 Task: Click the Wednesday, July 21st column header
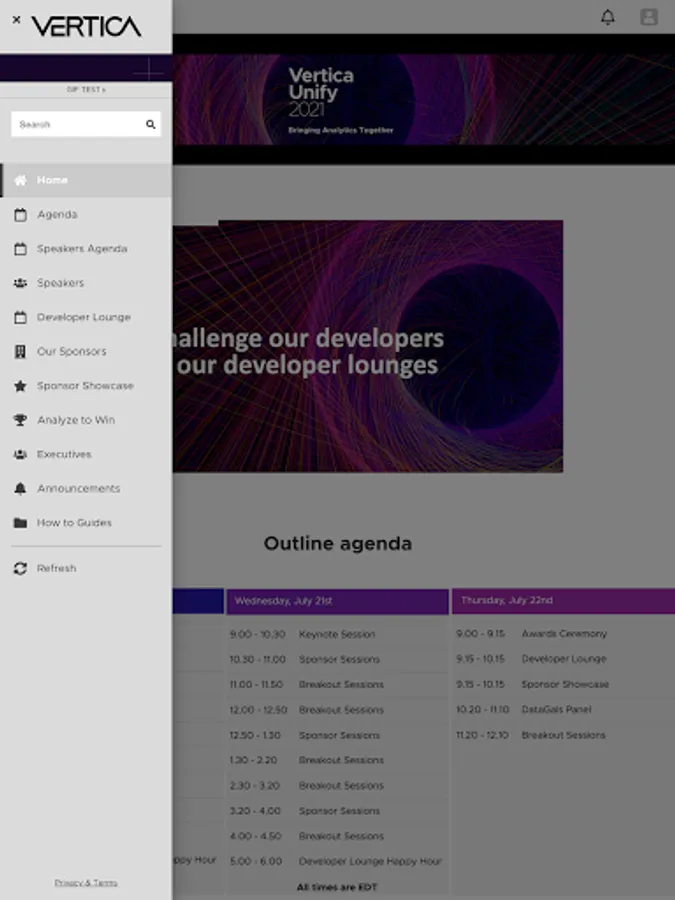click(x=338, y=601)
